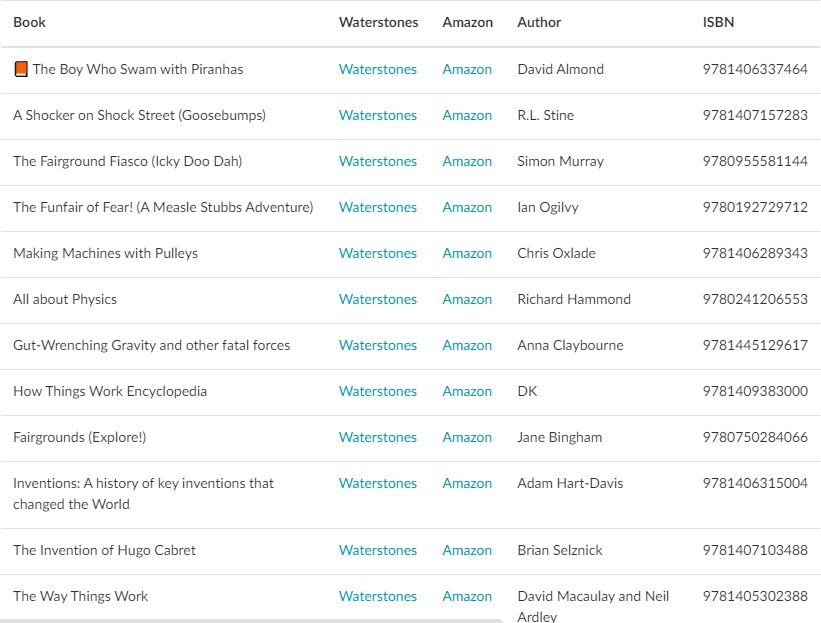
Task: Click the Waterstones column header
Action: click(x=378, y=22)
